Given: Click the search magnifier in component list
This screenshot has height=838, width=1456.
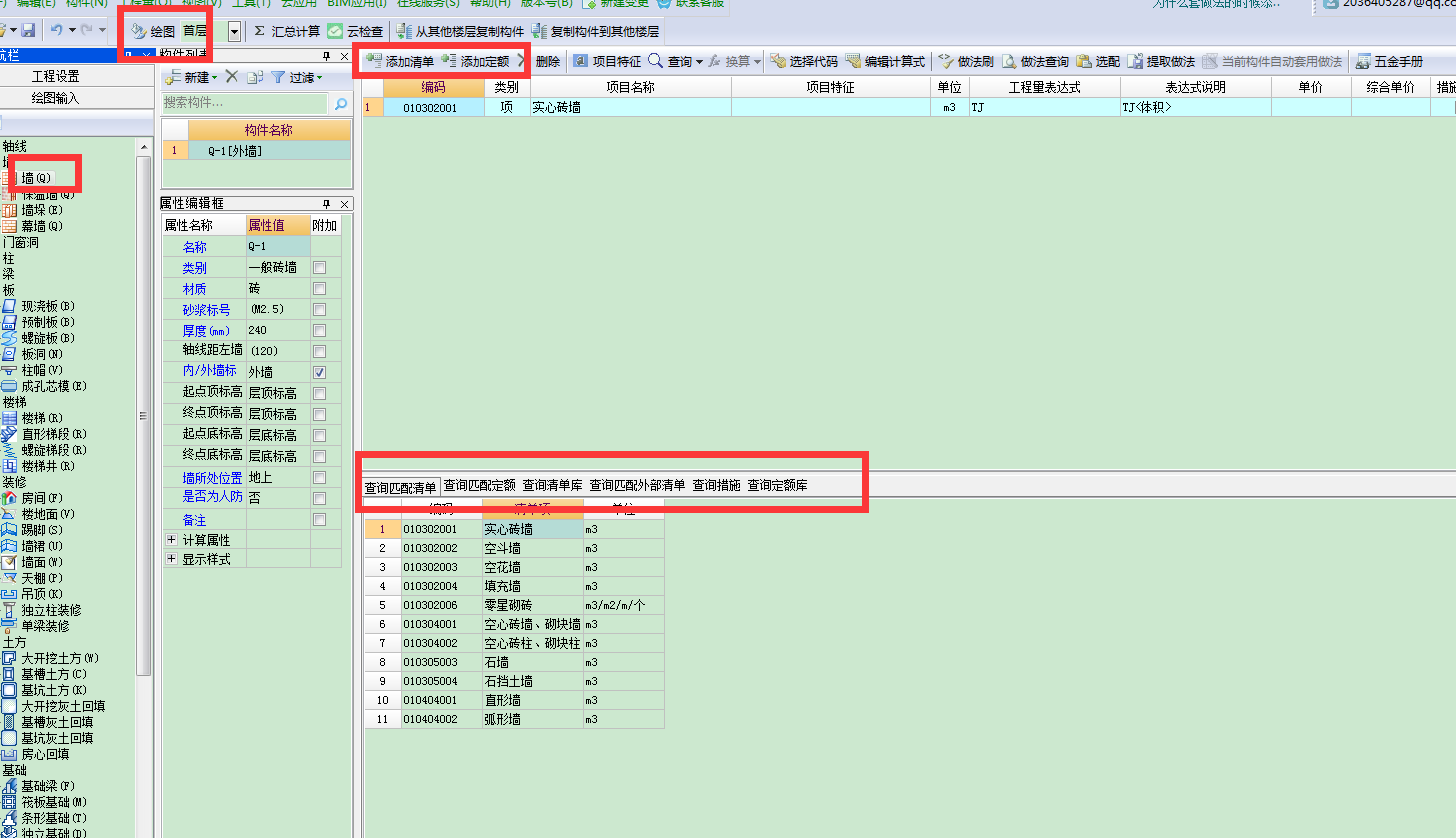Looking at the screenshot, I should pos(341,103).
